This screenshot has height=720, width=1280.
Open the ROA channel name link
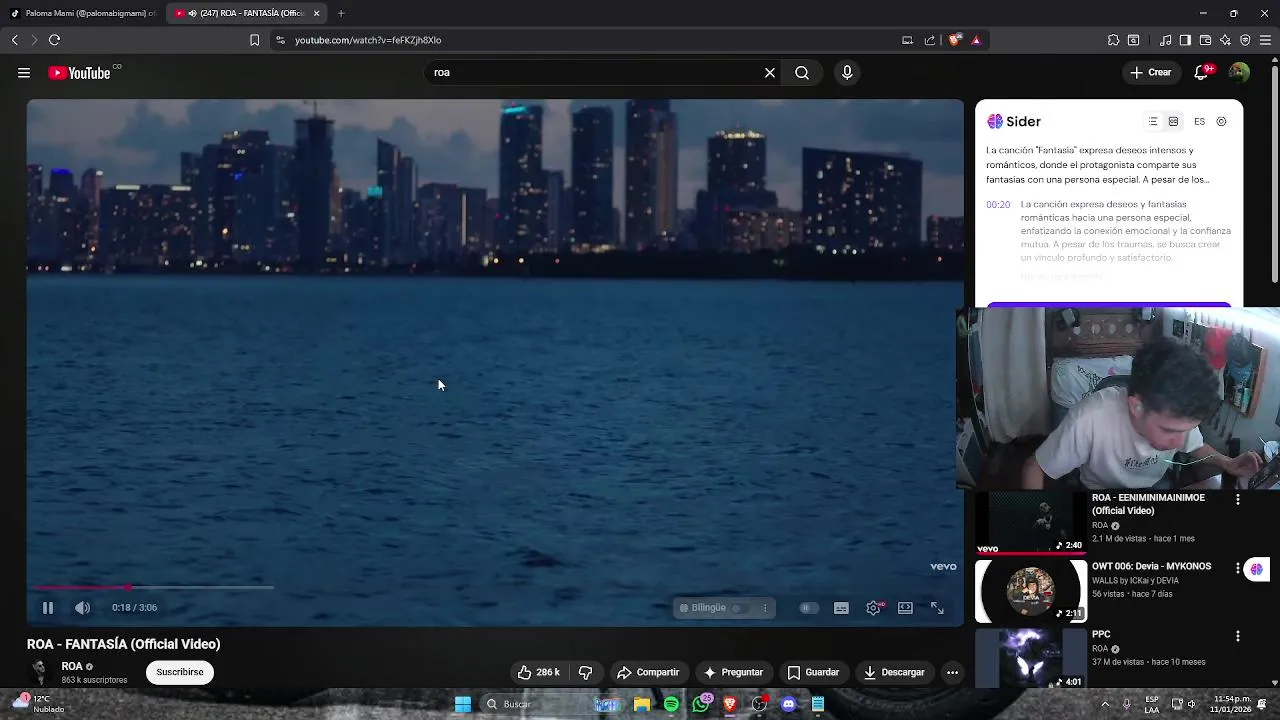pos(72,667)
